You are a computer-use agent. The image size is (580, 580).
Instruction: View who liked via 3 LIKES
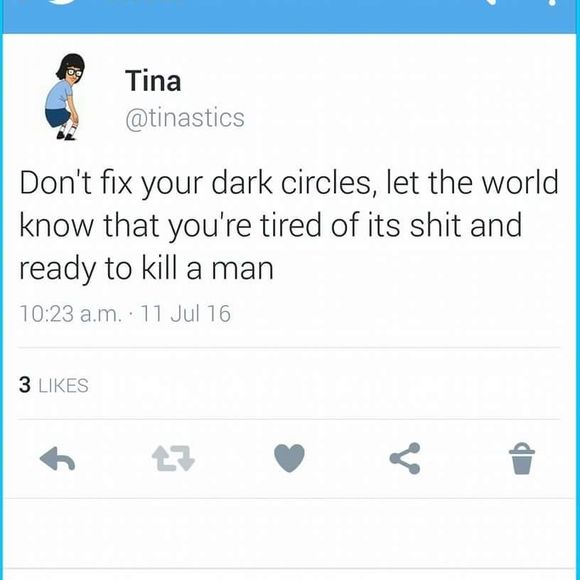54,385
